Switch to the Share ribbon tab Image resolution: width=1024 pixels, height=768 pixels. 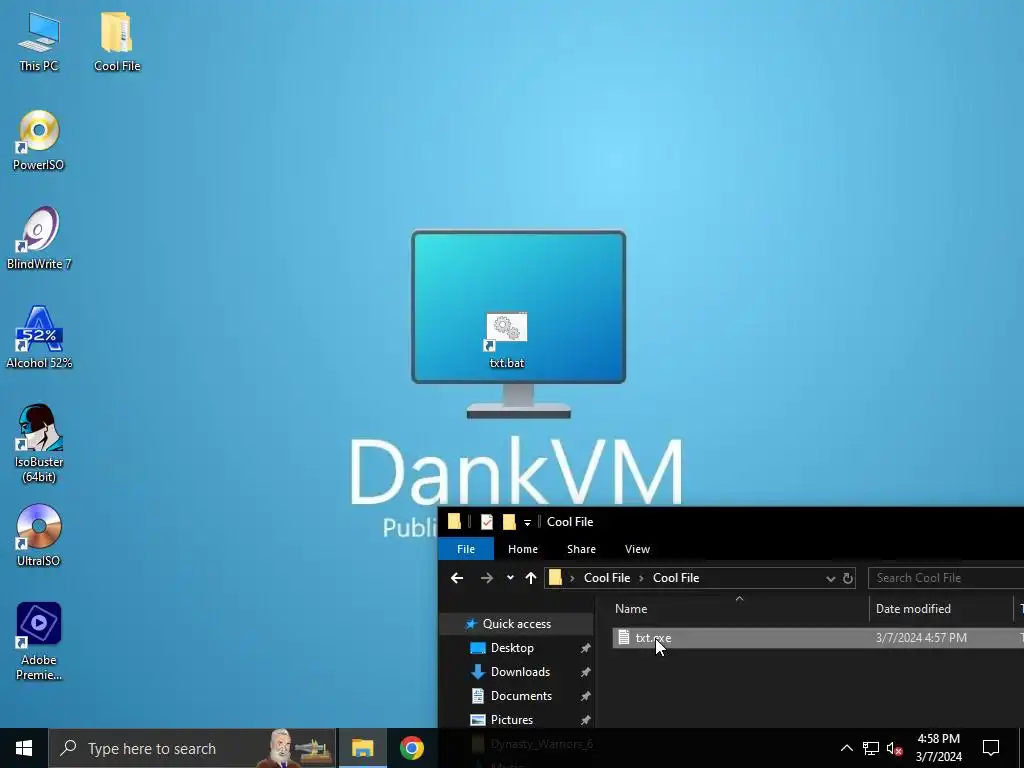[x=581, y=549]
